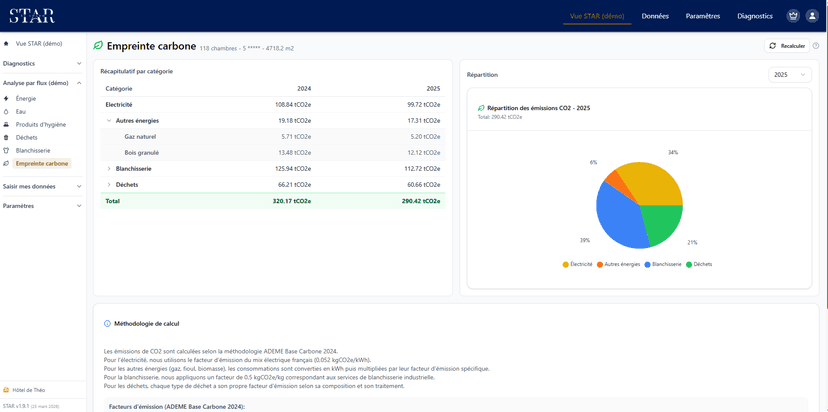Viewport: 828px width, 412px height.
Task: Expand the Déchets table row
Action: point(109,184)
